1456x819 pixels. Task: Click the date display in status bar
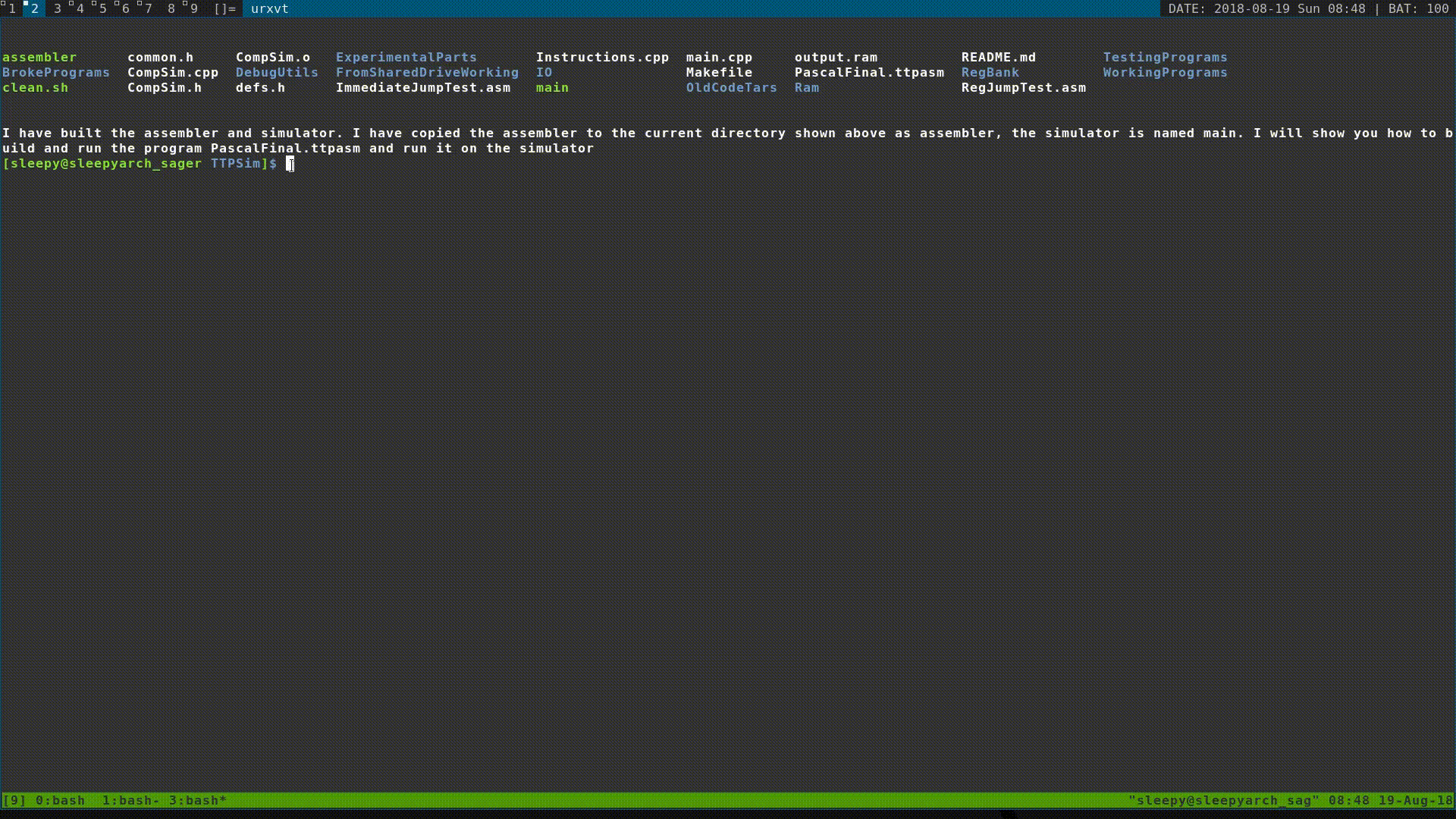(x=1266, y=8)
